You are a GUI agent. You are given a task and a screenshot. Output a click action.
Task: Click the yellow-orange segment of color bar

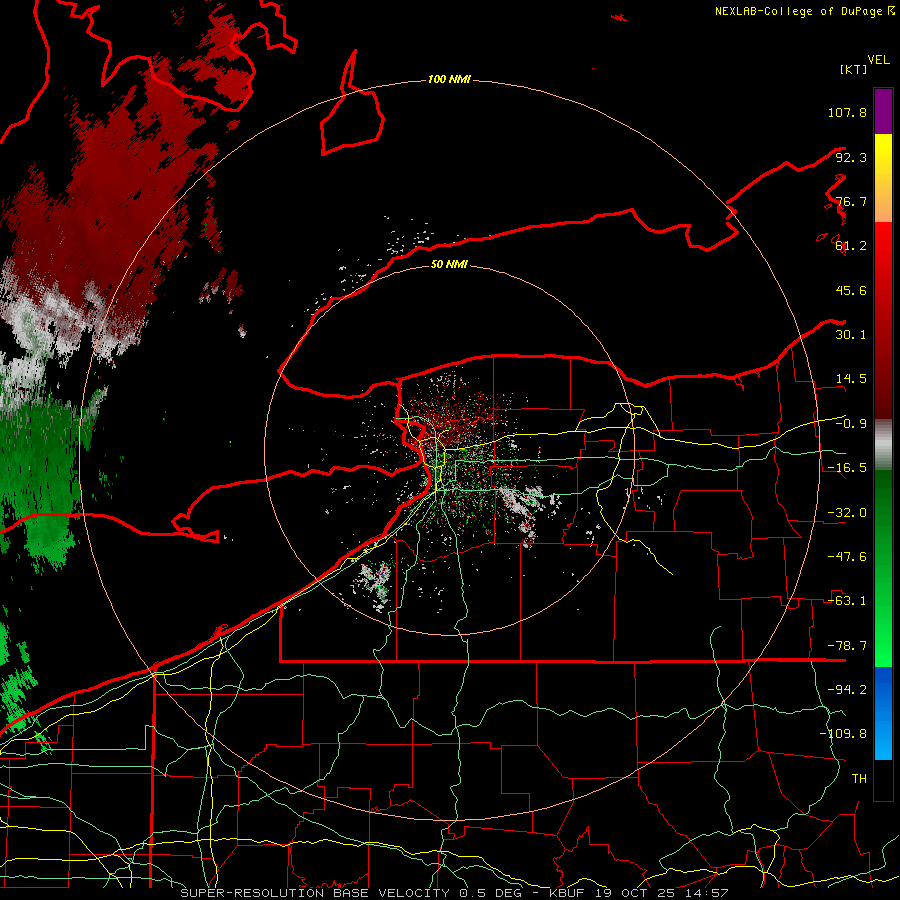tap(883, 178)
